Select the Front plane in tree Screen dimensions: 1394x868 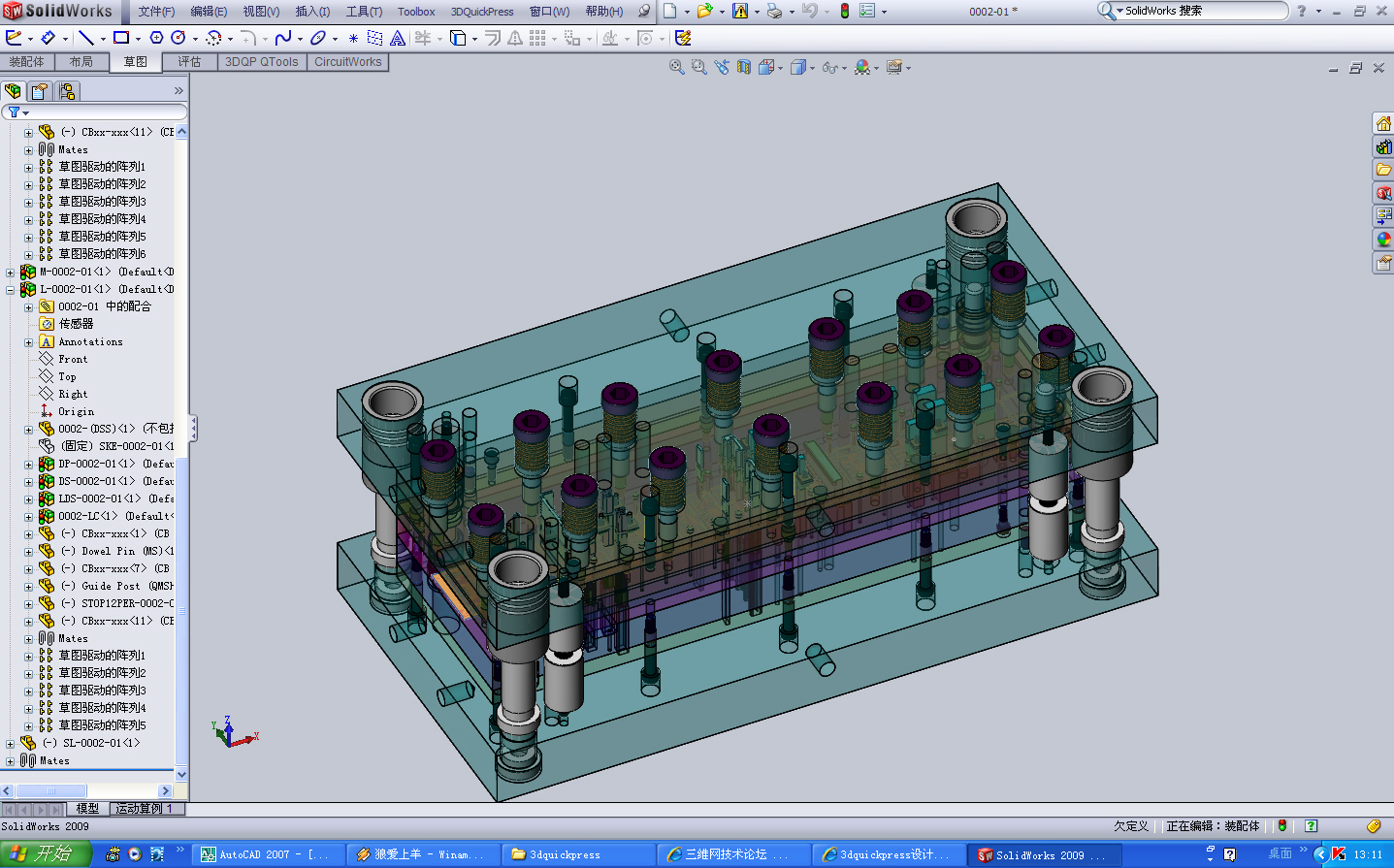[x=73, y=360]
